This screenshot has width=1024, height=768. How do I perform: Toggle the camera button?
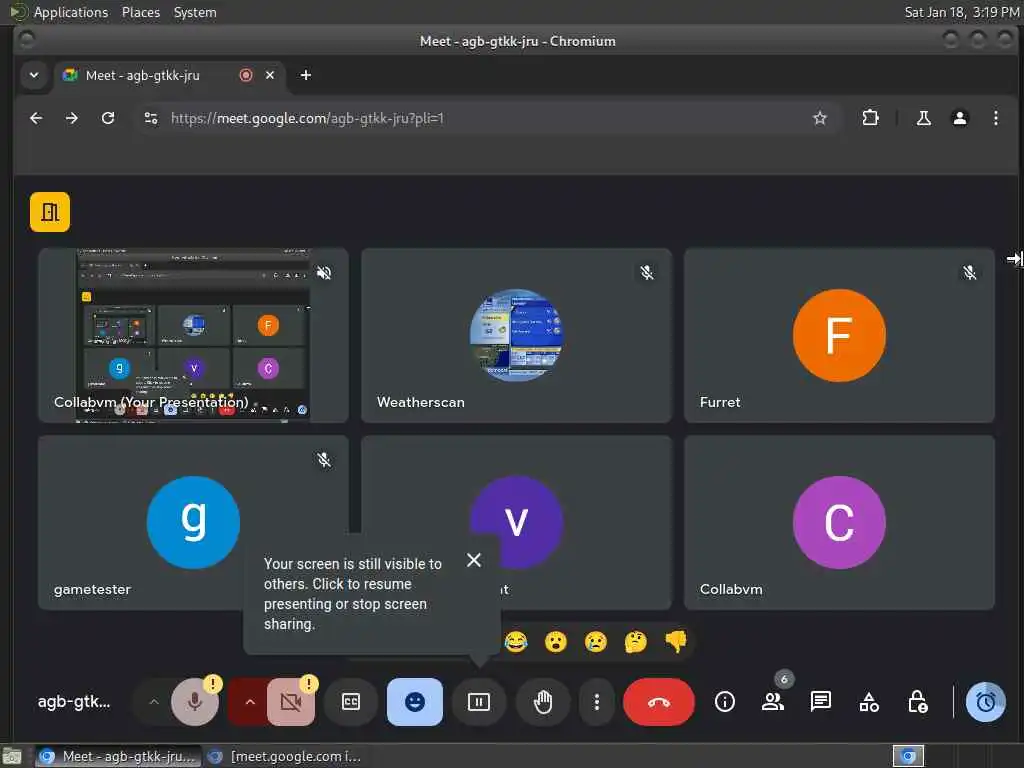click(x=291, y=702)
